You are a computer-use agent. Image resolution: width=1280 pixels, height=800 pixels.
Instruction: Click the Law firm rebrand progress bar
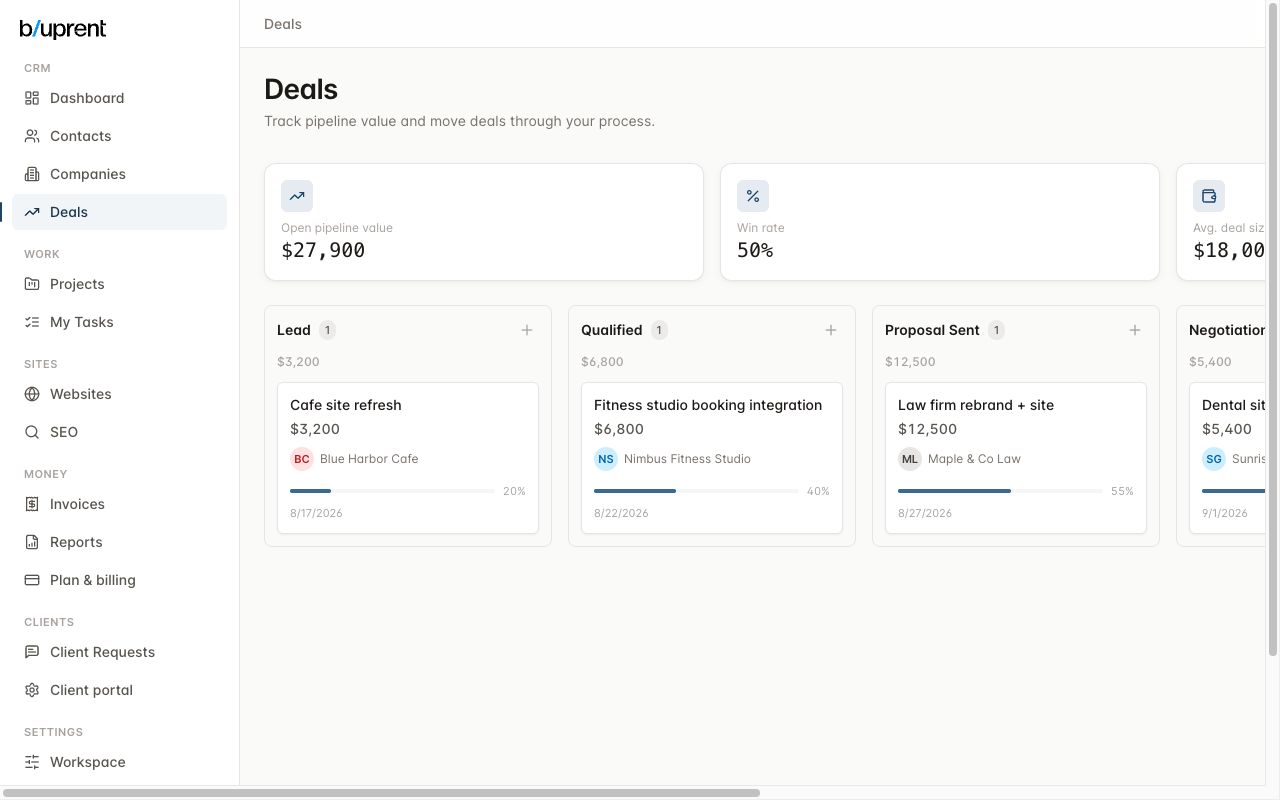point(1000,491)
